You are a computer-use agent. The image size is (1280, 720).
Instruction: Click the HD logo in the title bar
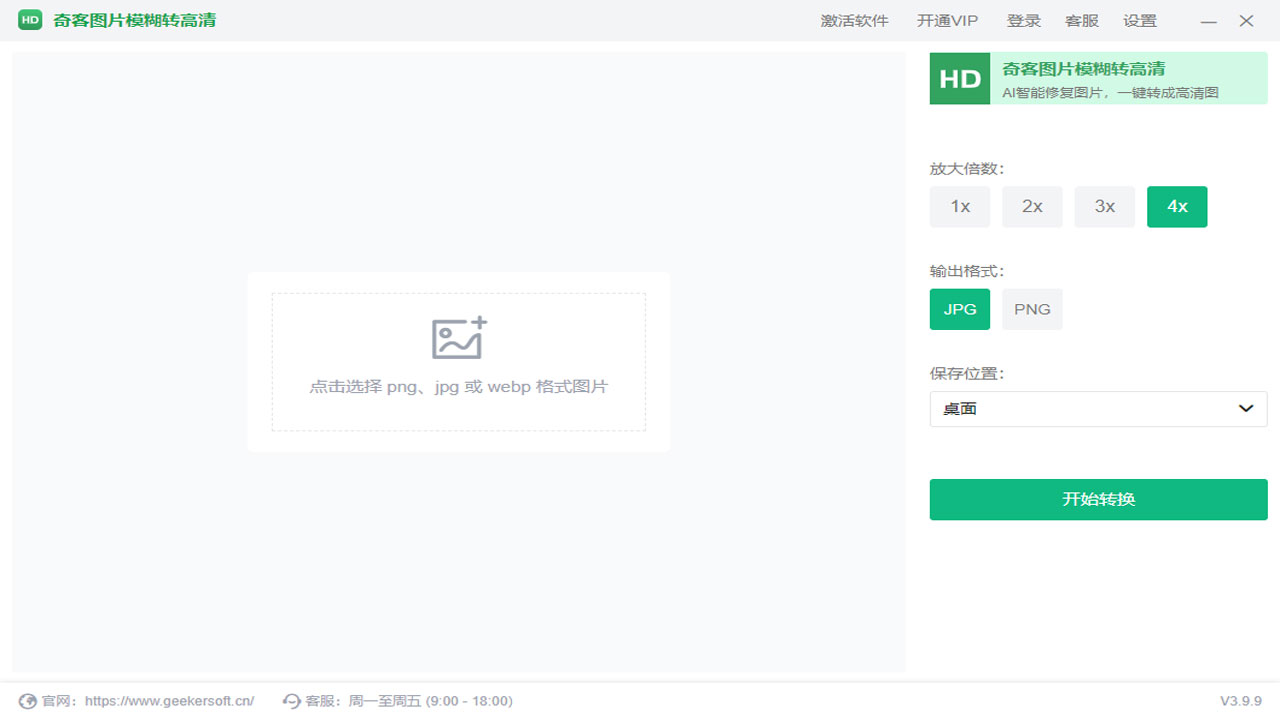pos(29,19)
